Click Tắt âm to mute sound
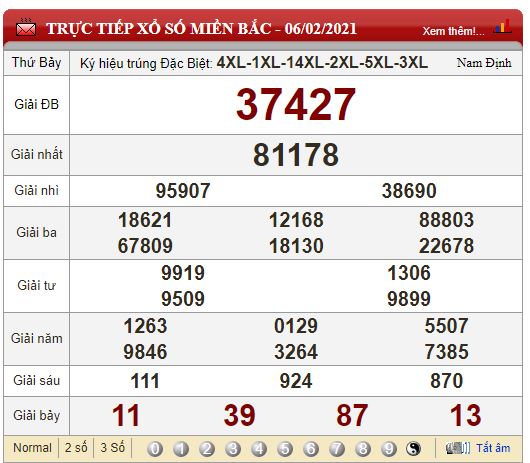530x463 pixels. pos(493,448)
